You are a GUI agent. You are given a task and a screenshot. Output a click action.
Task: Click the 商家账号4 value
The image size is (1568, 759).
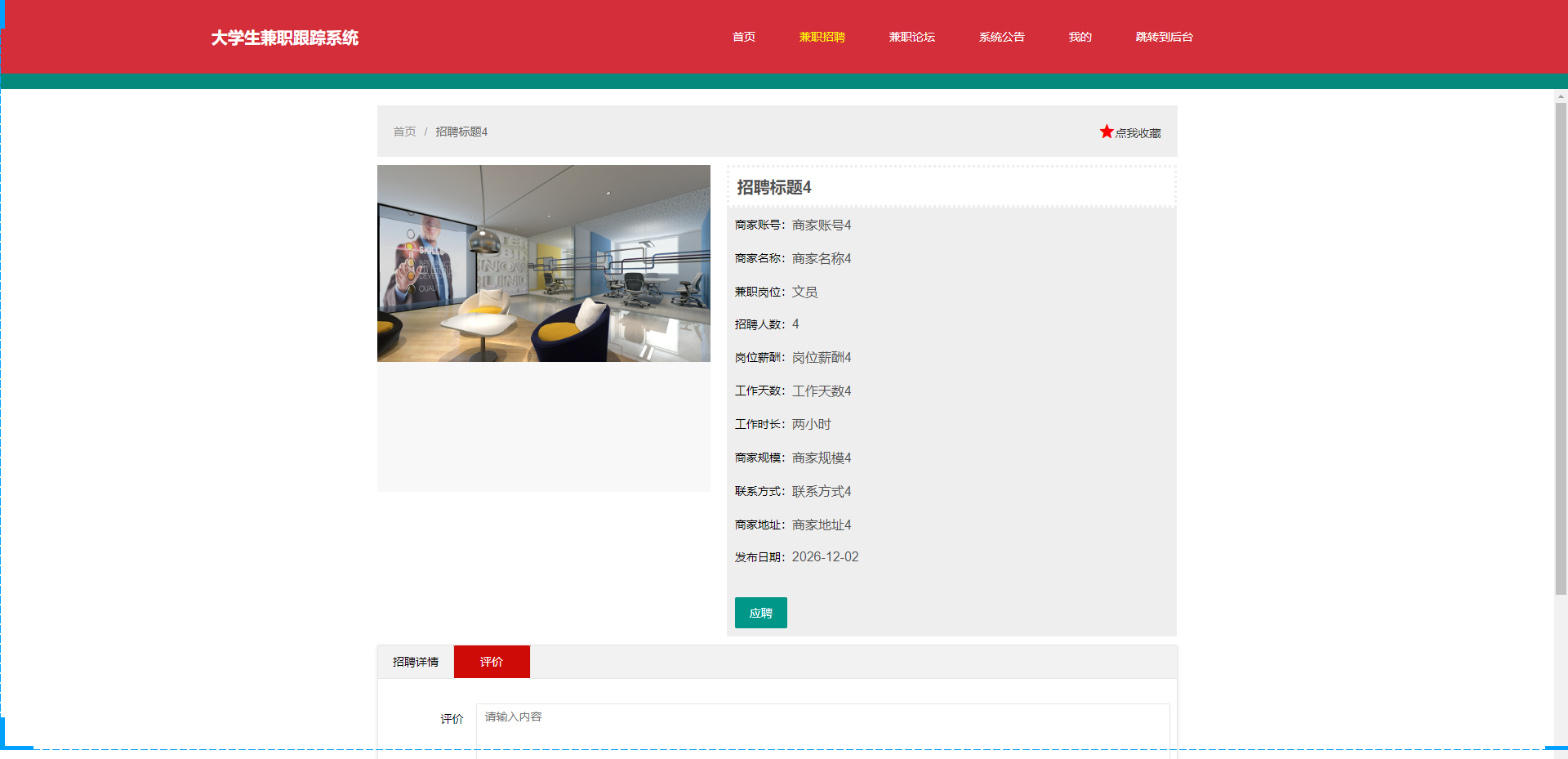point(822,225)
